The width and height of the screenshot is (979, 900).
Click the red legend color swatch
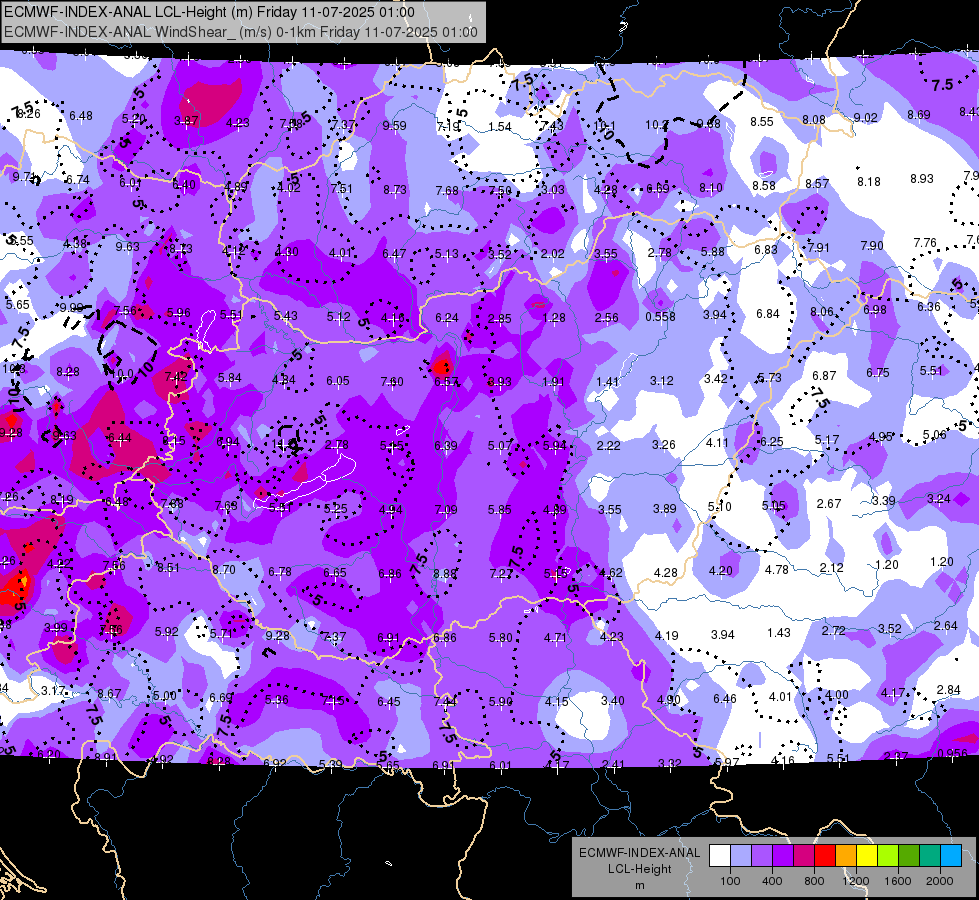[x=825, y=856]
